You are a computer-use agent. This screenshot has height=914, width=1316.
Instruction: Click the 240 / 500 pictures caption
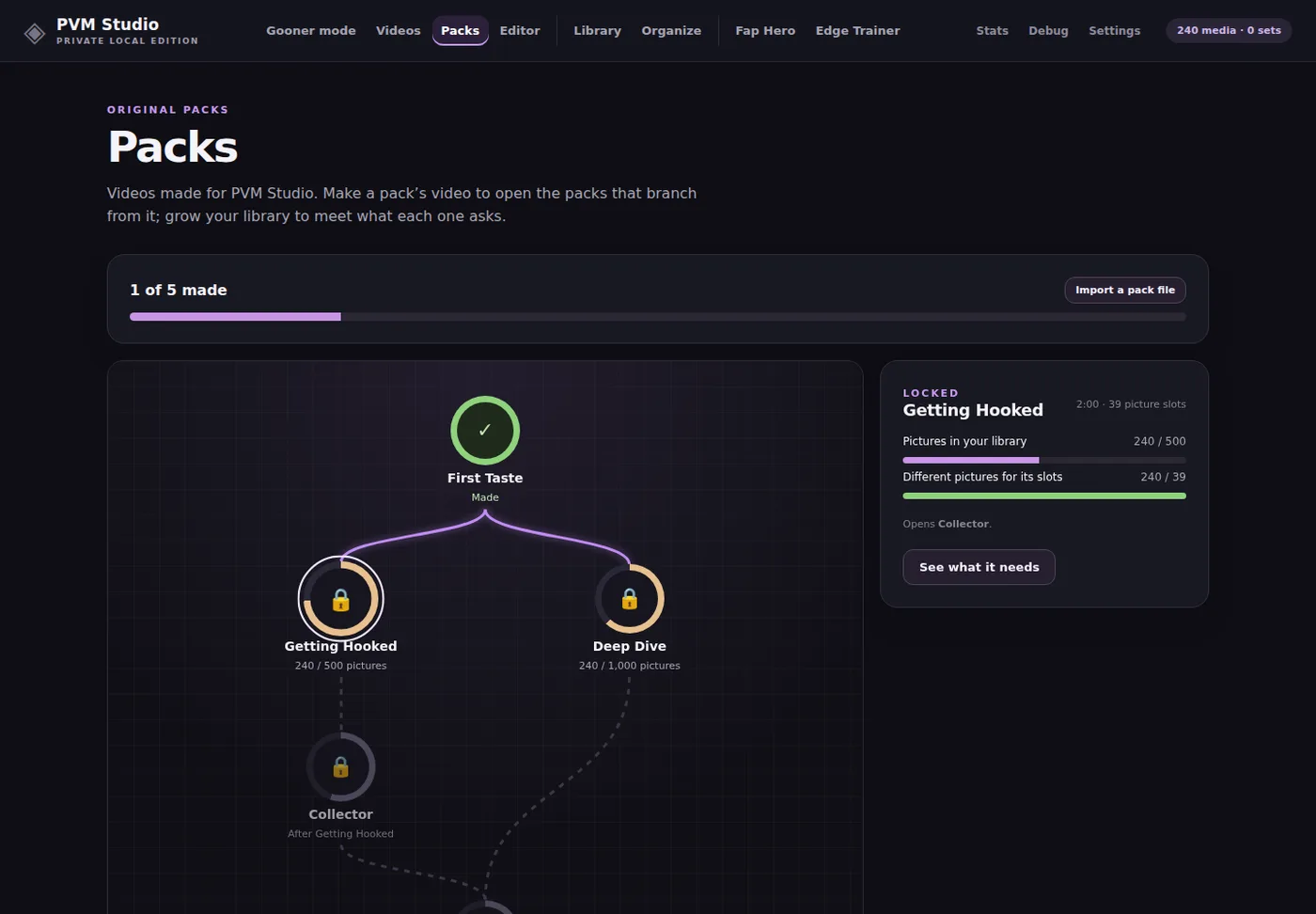coord(340,666)
